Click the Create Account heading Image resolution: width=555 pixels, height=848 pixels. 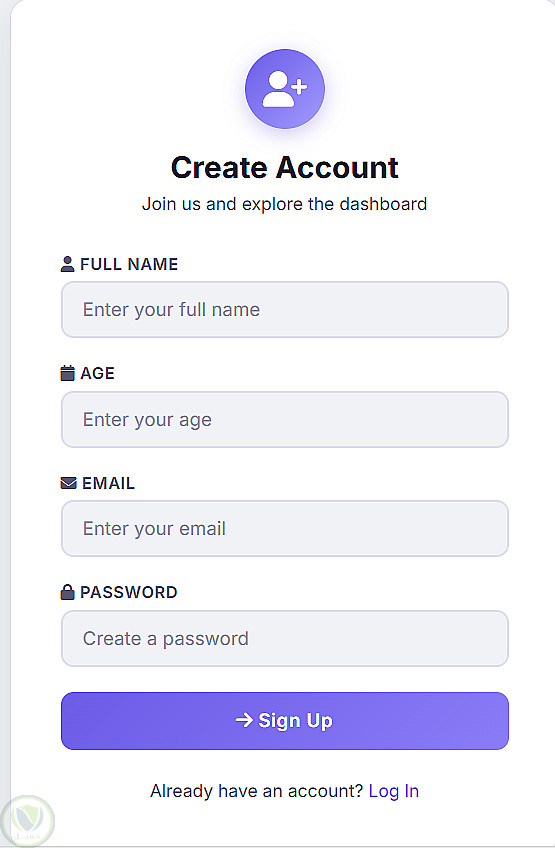[x=285, y=167]
